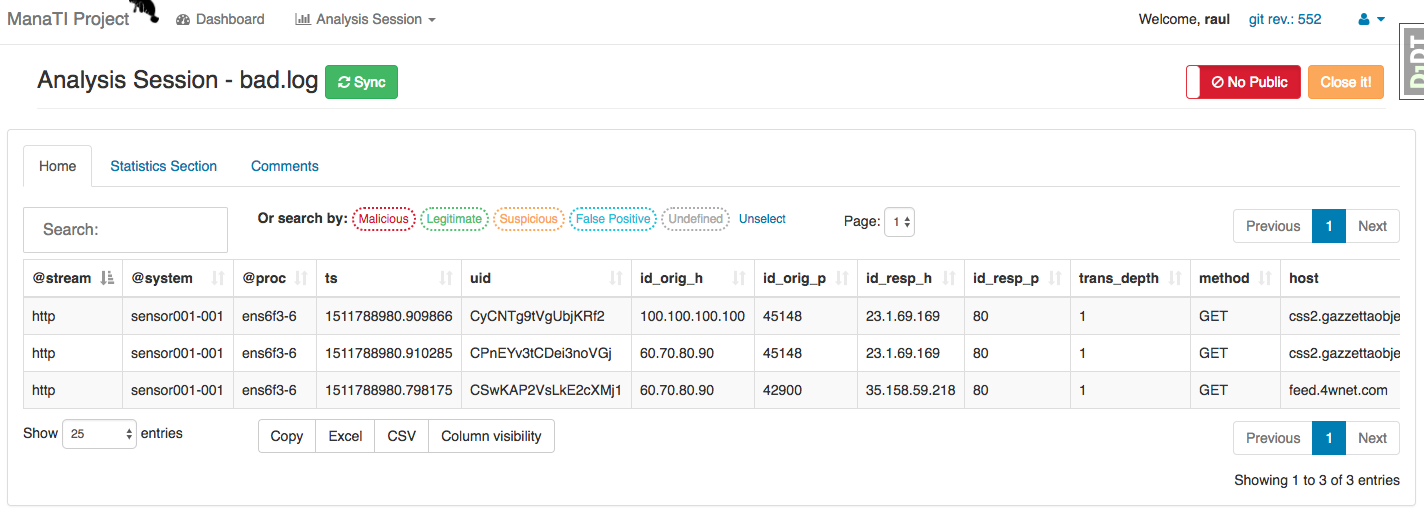Filter by the Malicious label

click(384, 219)
